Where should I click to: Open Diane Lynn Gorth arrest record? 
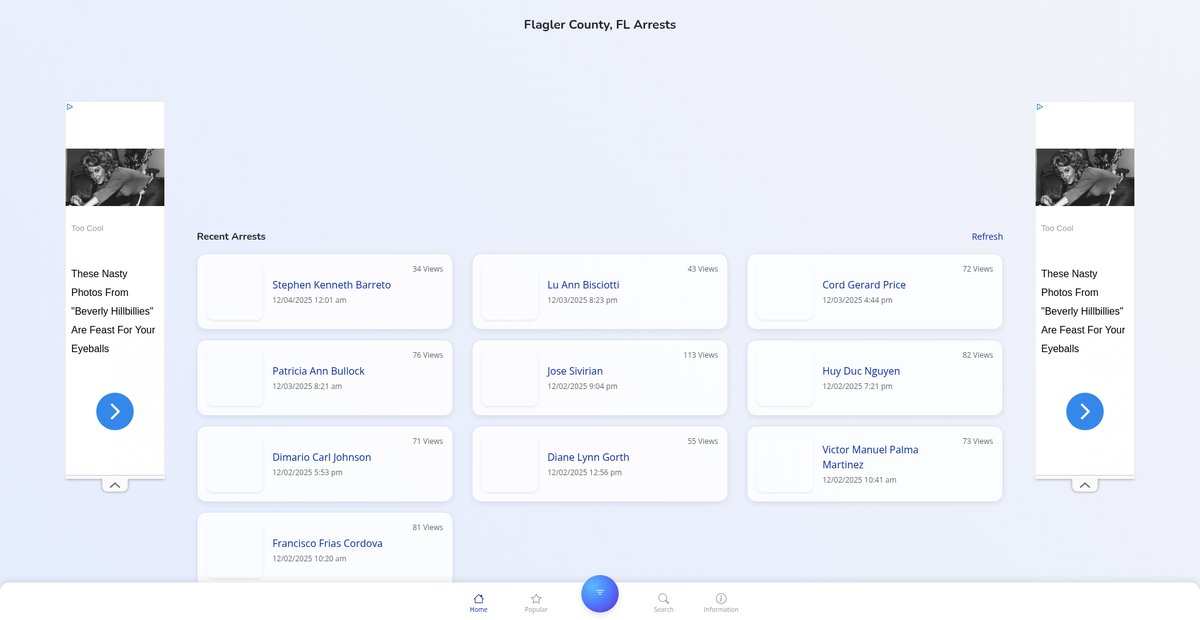point(600,464)
